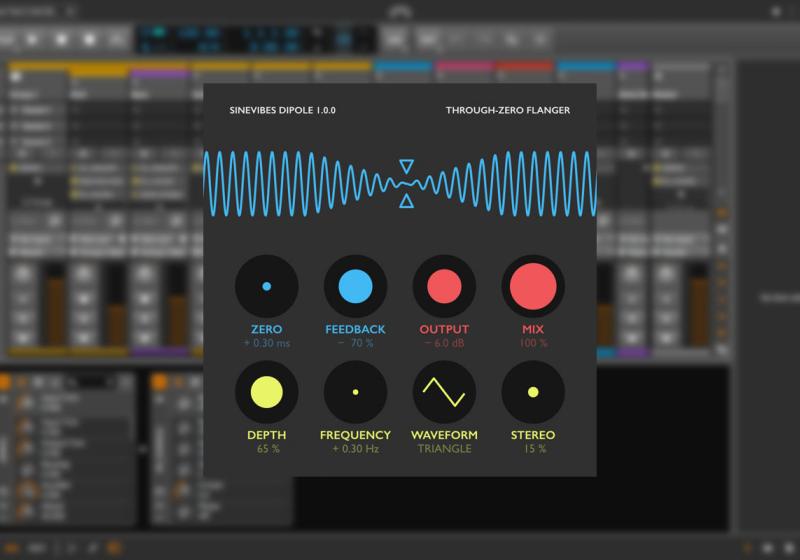Click the blue flanger waveform display
Screen dimensions: 800x560
[x=400, y=184]
